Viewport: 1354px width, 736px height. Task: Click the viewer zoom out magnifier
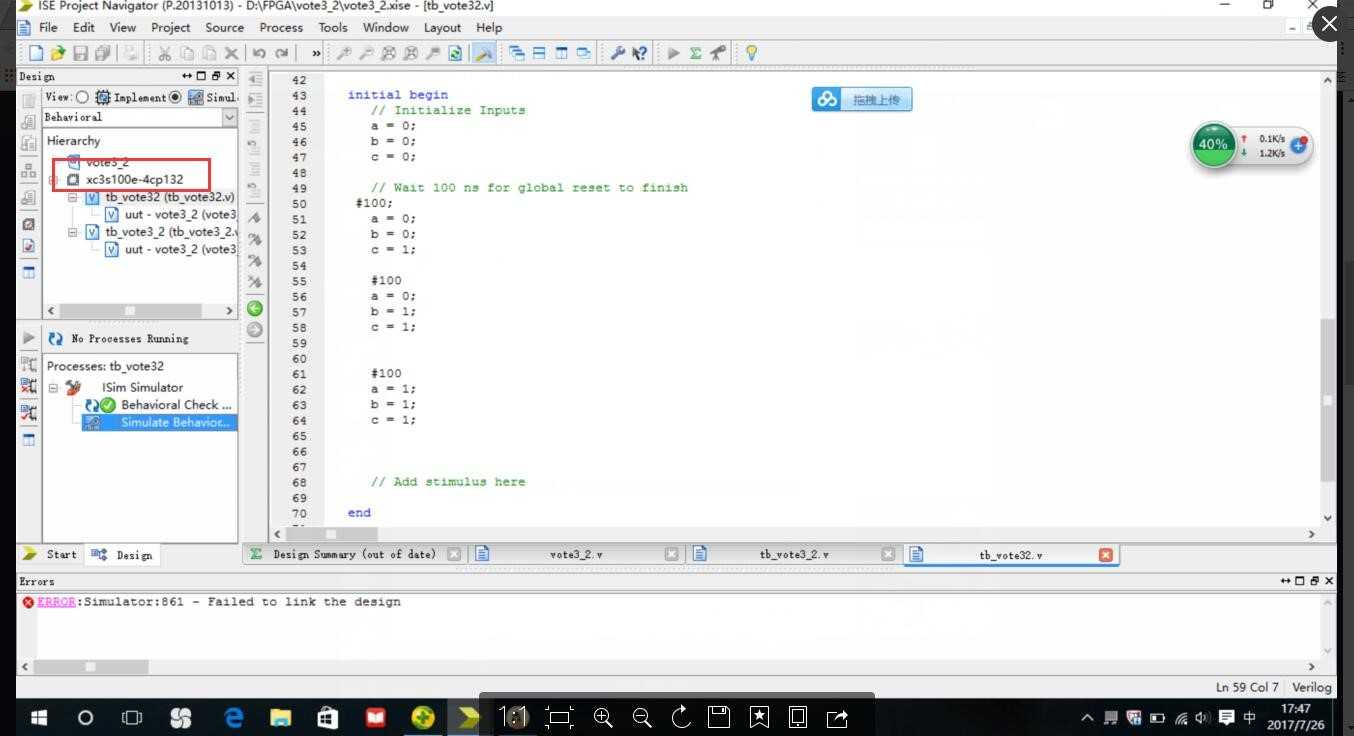tap(642, 716)
